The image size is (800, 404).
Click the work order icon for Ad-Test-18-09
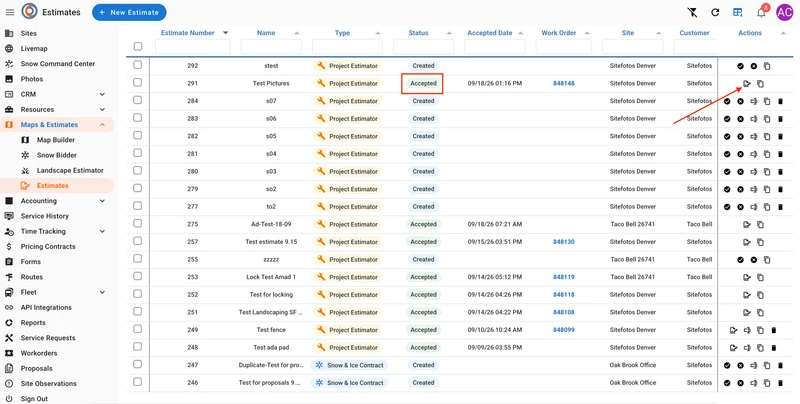click(x=747, y=224)
